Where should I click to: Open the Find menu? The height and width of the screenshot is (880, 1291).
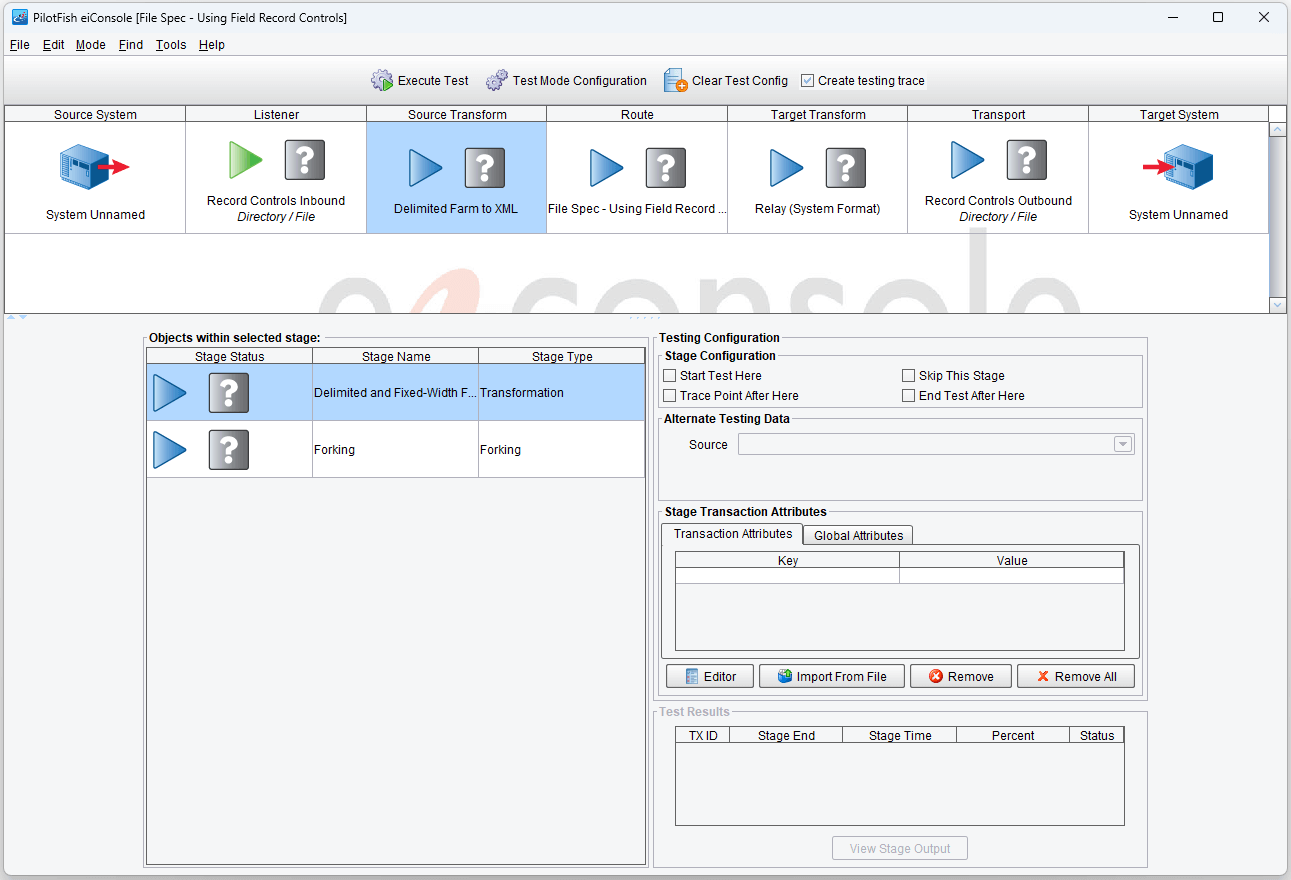[x=131, y=45]
